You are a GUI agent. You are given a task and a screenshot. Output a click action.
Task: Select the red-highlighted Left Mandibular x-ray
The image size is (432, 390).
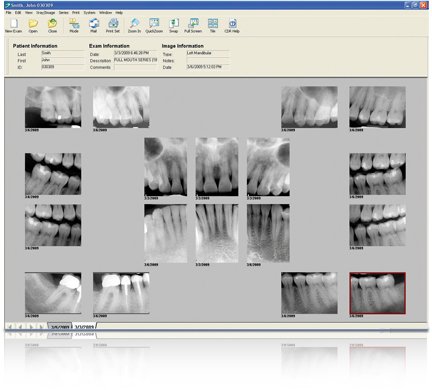point(377,293)
